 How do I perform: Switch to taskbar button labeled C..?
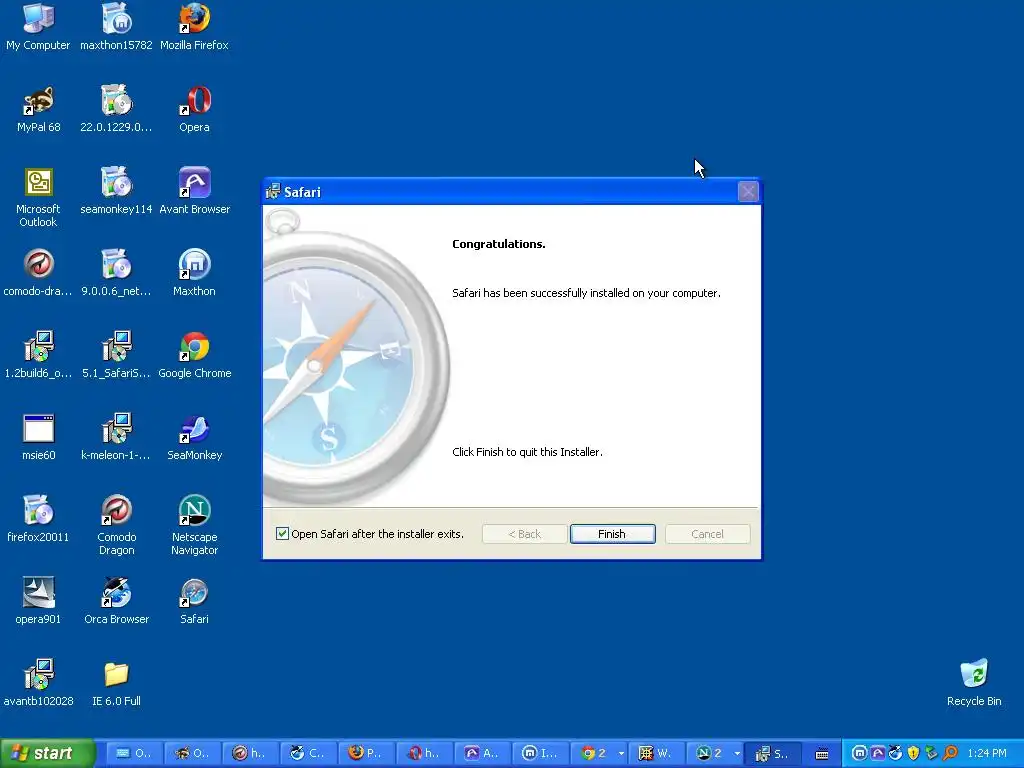tap(309, 753)
